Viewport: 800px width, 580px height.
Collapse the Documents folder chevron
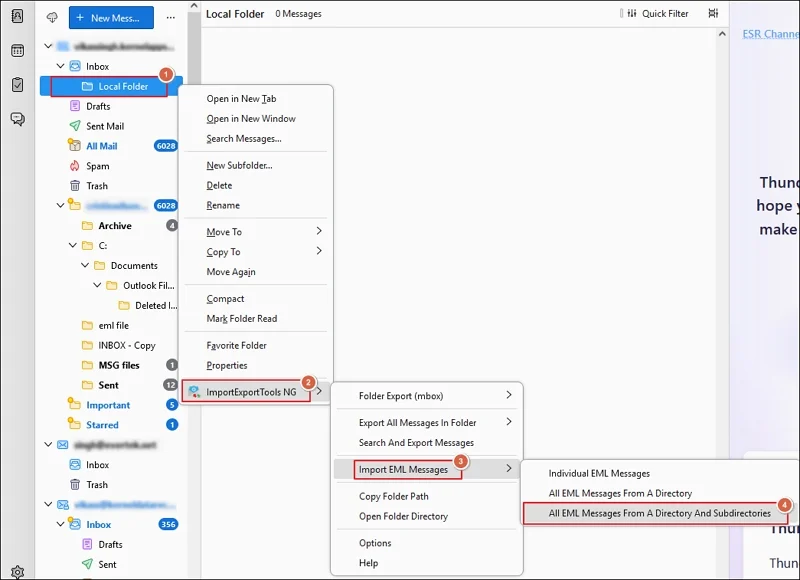(85, 265)
